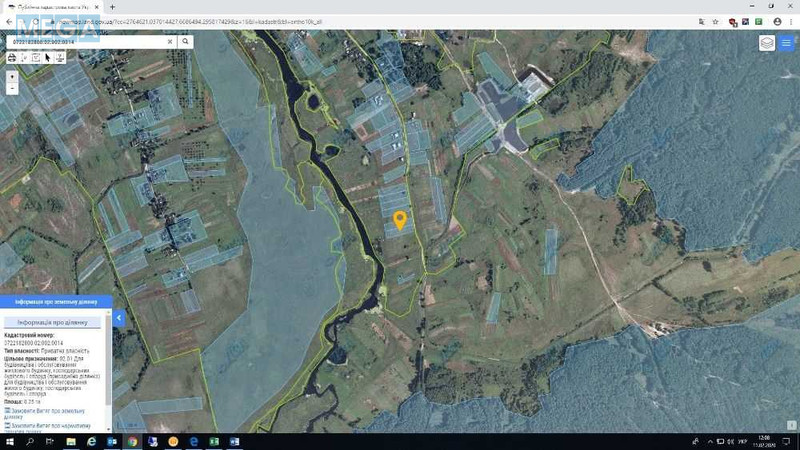800x450 pixels.
Task: Collapse the parcel info side panel
Action: click(x=118, y=318)
